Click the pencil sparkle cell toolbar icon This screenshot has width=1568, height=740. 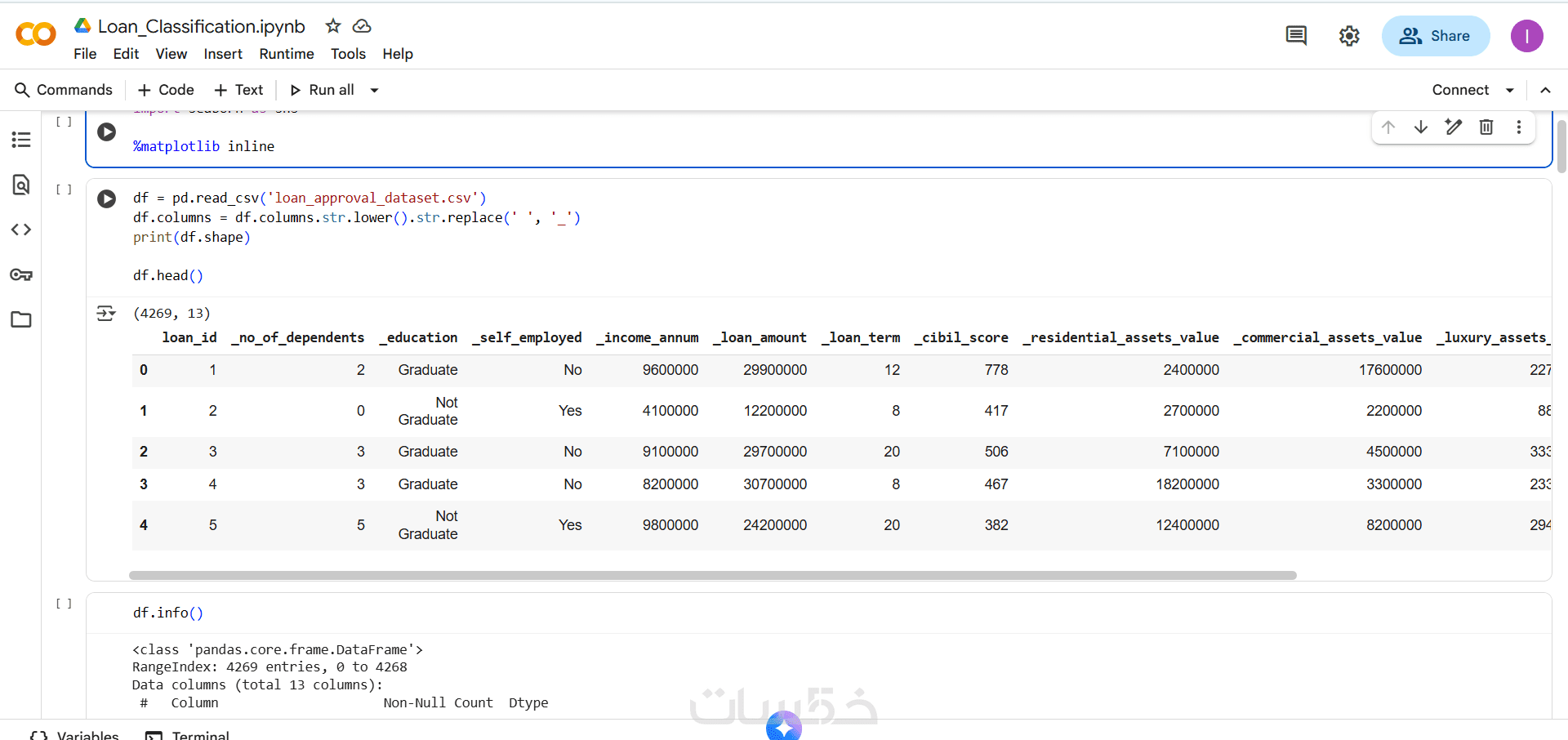click(1454, 127)
